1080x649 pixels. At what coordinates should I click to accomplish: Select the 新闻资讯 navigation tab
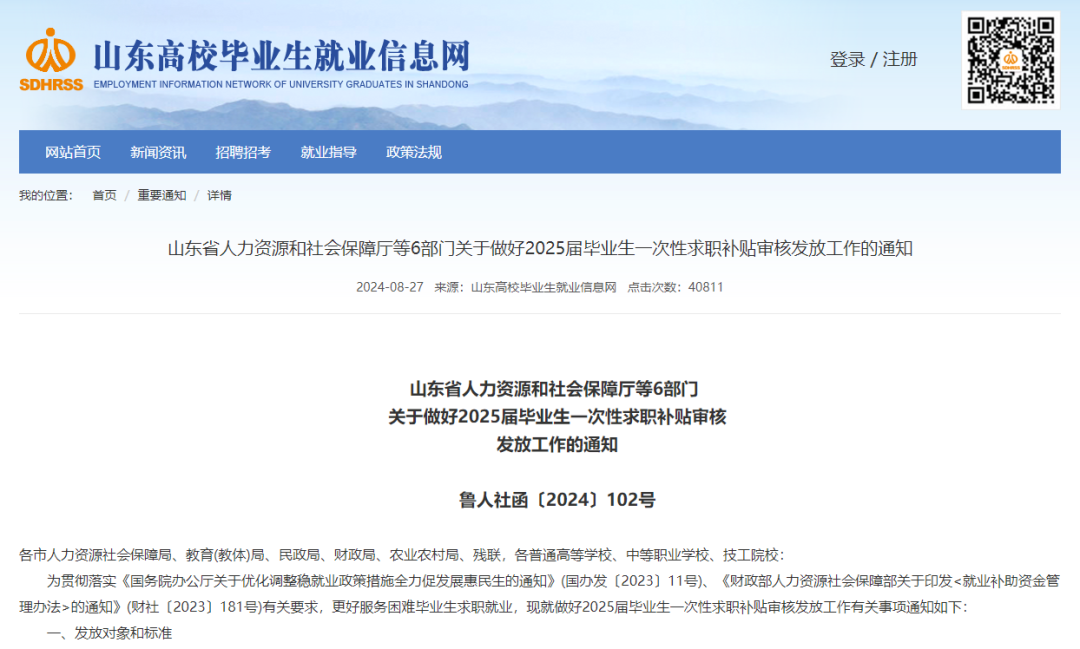158,152
